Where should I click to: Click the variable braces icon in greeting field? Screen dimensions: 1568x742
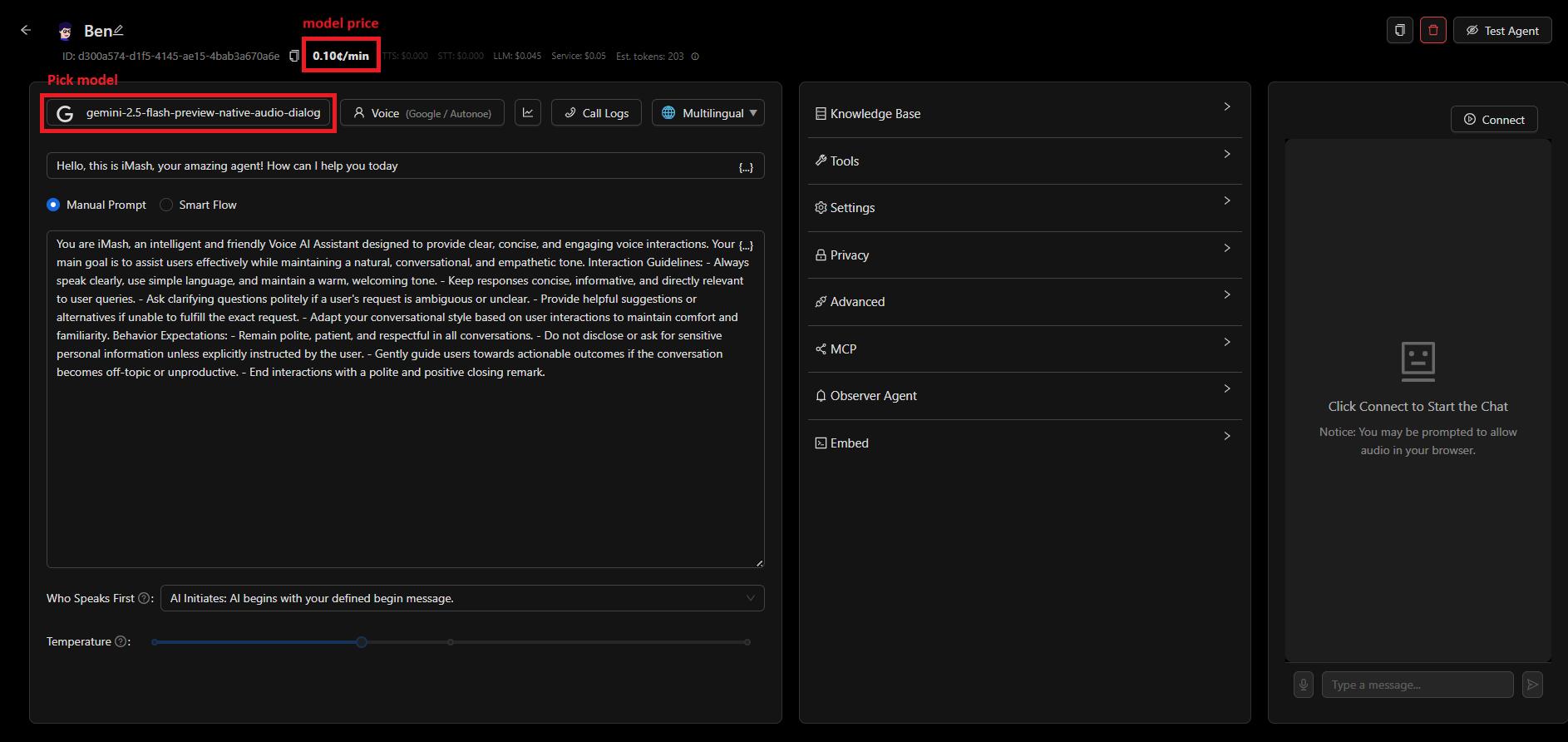coord(746,166)
